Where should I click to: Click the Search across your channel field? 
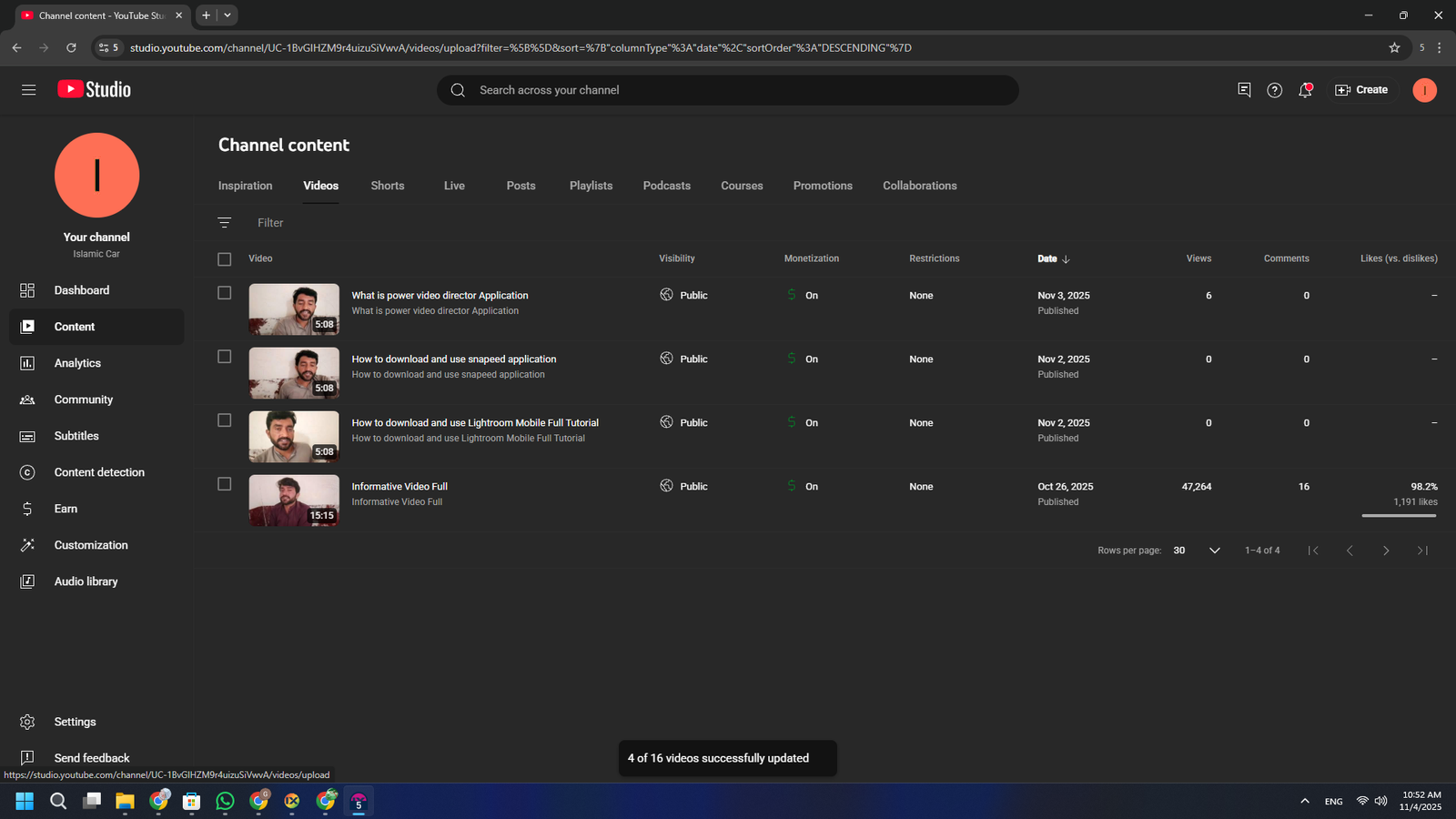coord(728,90)
